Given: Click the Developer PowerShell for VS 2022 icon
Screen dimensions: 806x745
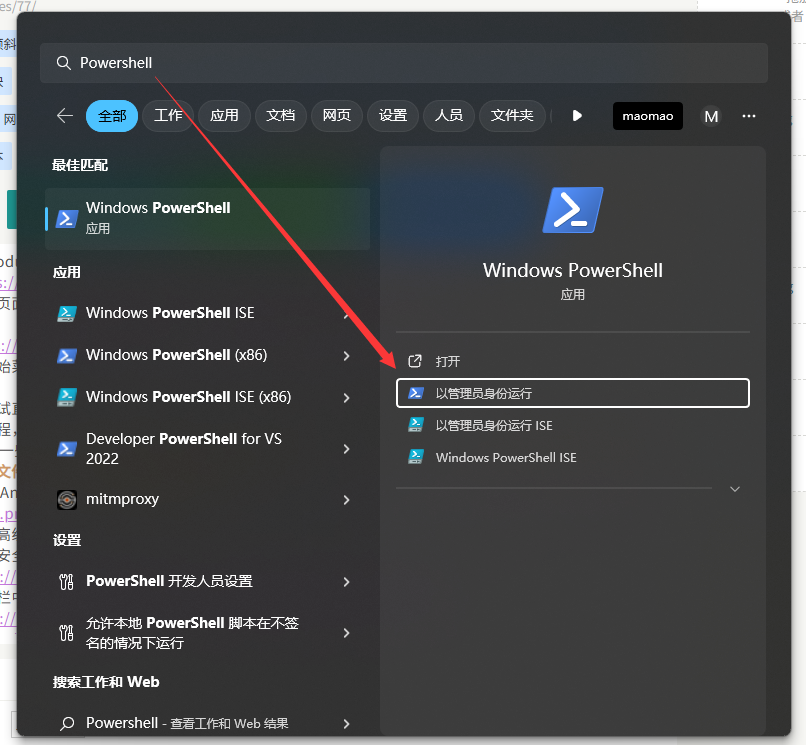Looking at the screenshot, I should [67, 449].
